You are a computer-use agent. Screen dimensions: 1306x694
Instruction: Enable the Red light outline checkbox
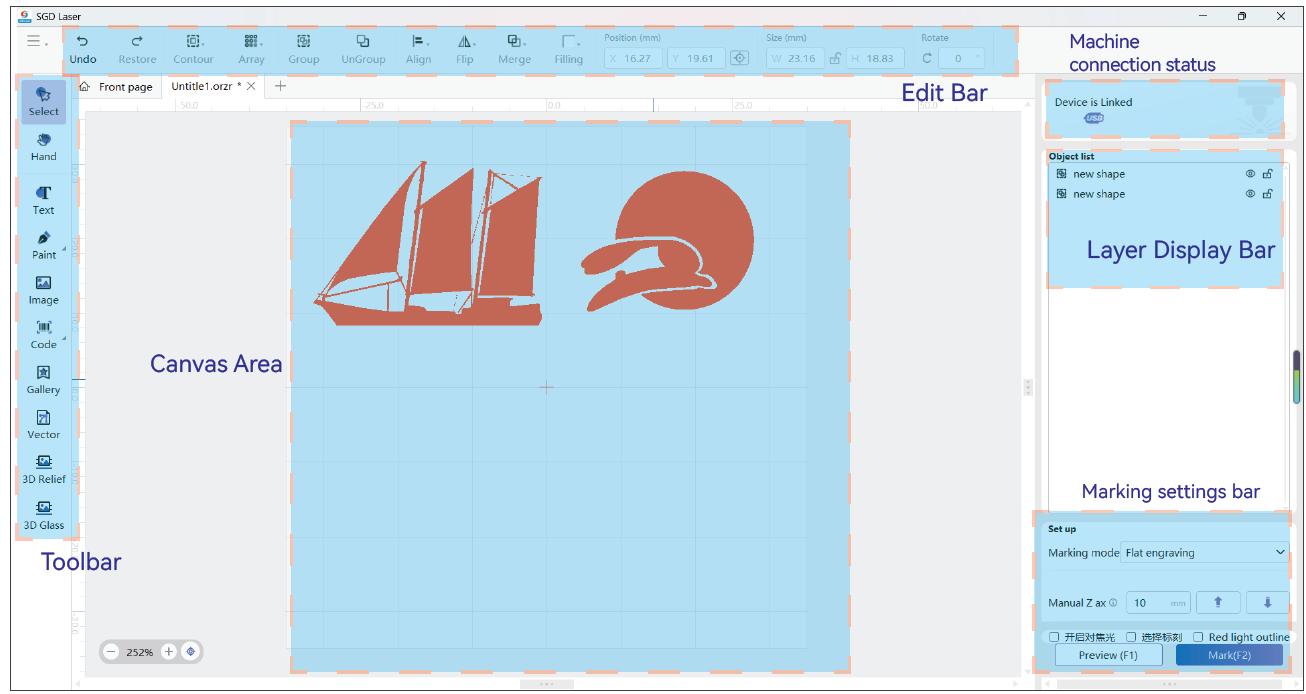click(1198, 637)
